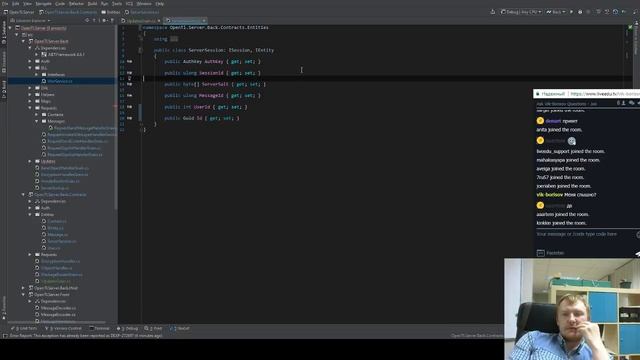Collapse the OpenTl.Server solution root node
The width and height of the screenshot is (640, 360).
(10, 28)
